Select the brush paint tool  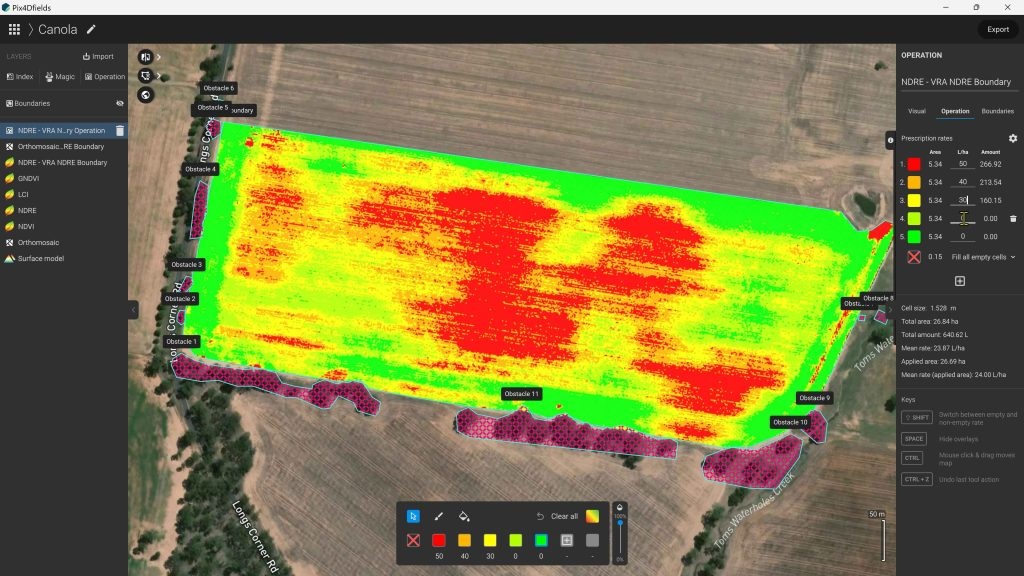pos(438,516)
